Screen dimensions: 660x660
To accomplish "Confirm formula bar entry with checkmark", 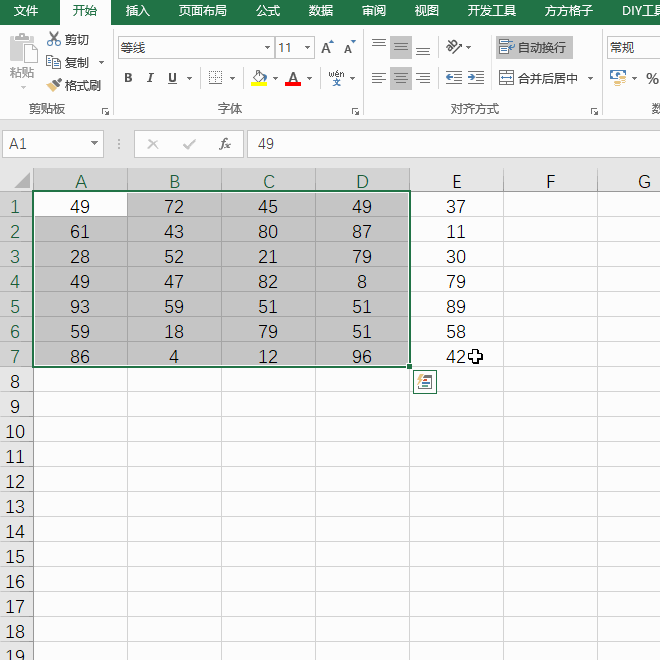I will tap(189, 144).
